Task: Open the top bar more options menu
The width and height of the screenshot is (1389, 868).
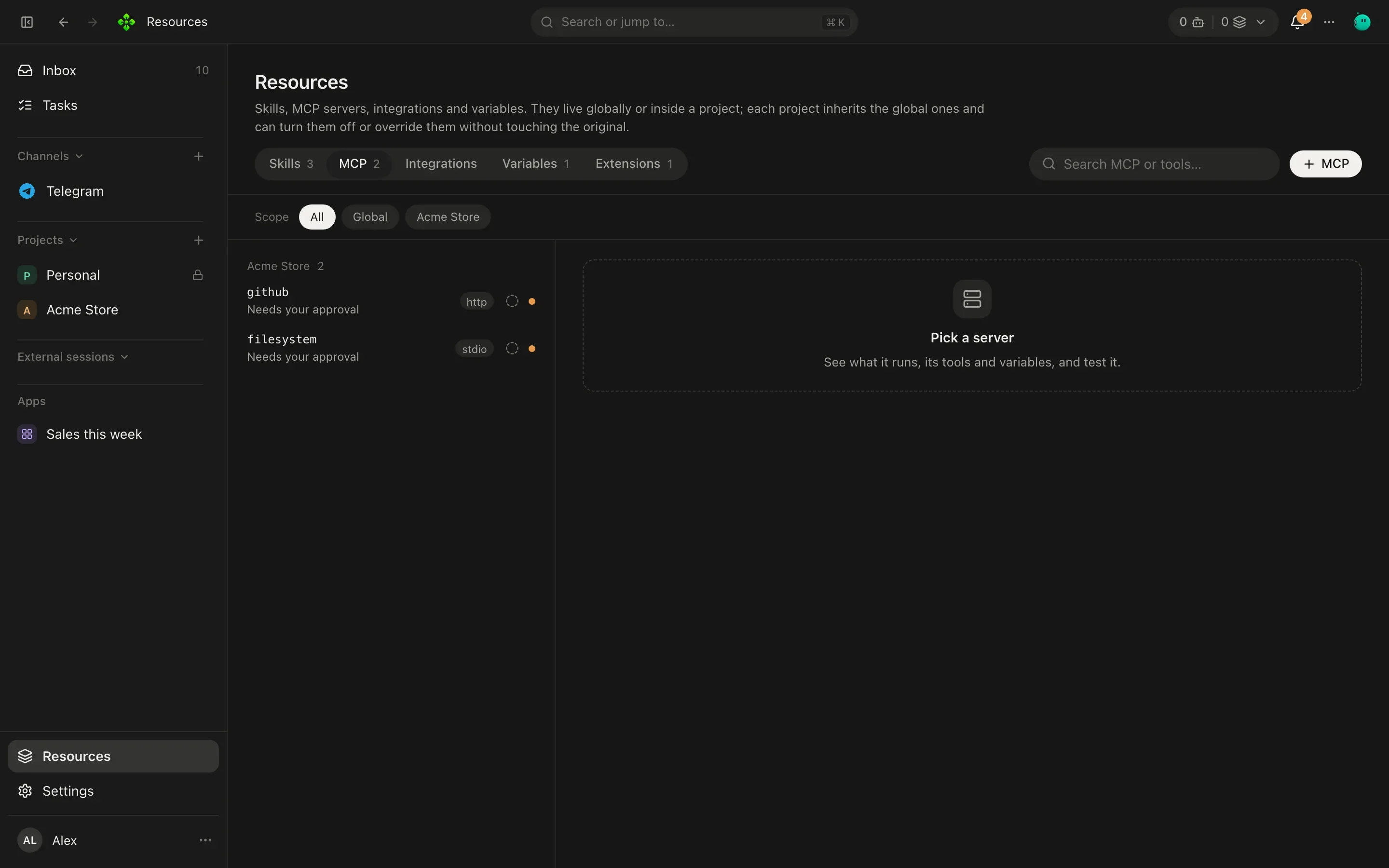Action: (1329, 22)
